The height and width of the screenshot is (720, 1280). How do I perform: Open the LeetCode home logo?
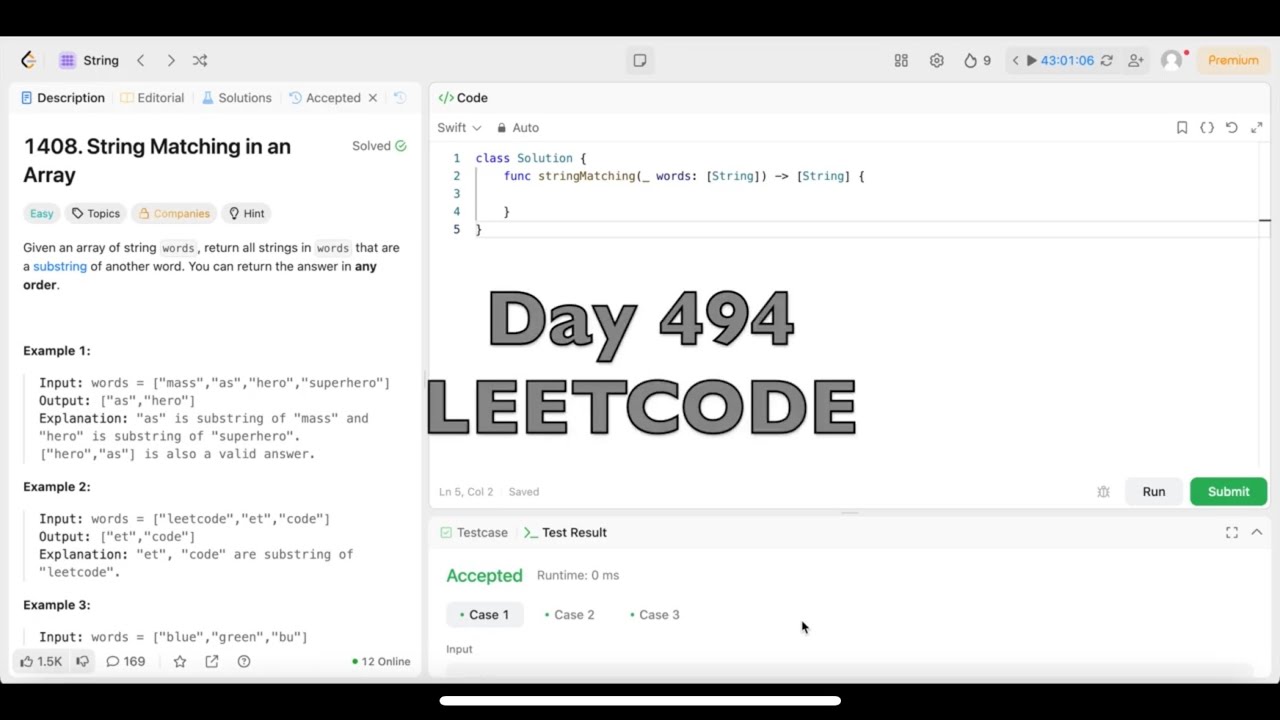pos(28,60)
